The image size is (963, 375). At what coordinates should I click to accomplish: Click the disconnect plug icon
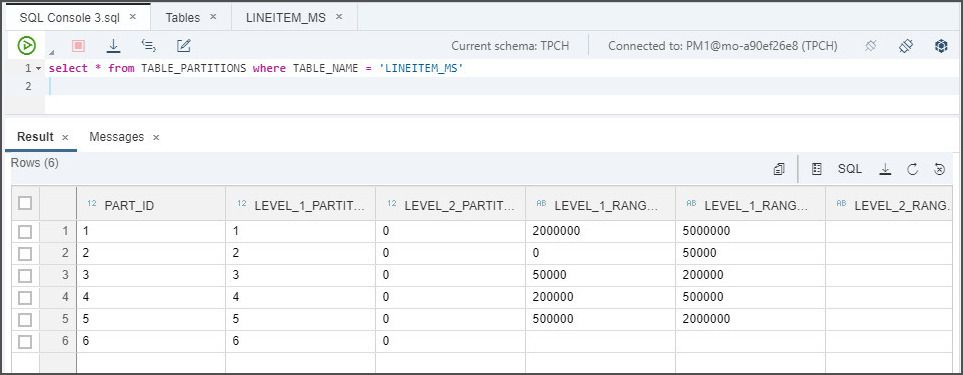click(870, 45)
